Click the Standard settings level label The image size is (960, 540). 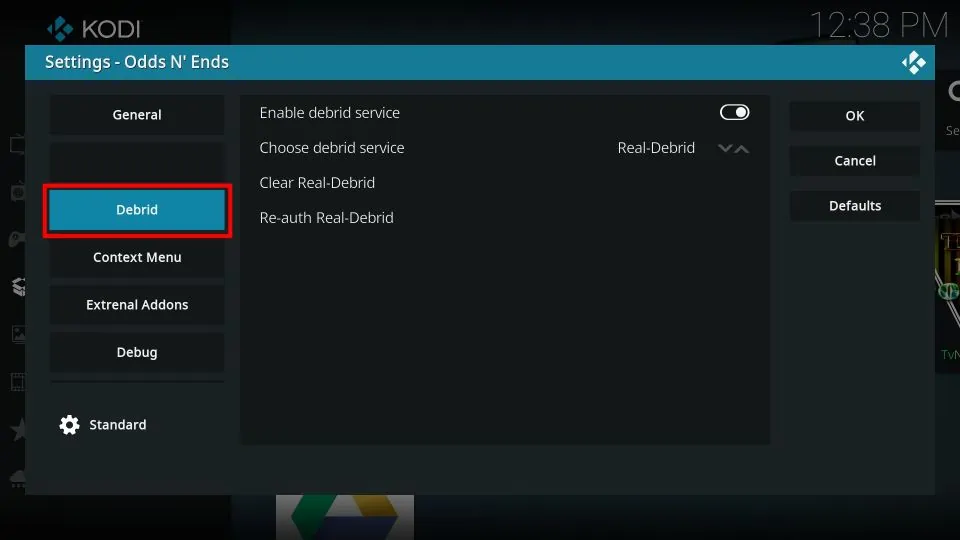(x=118, y=425)
